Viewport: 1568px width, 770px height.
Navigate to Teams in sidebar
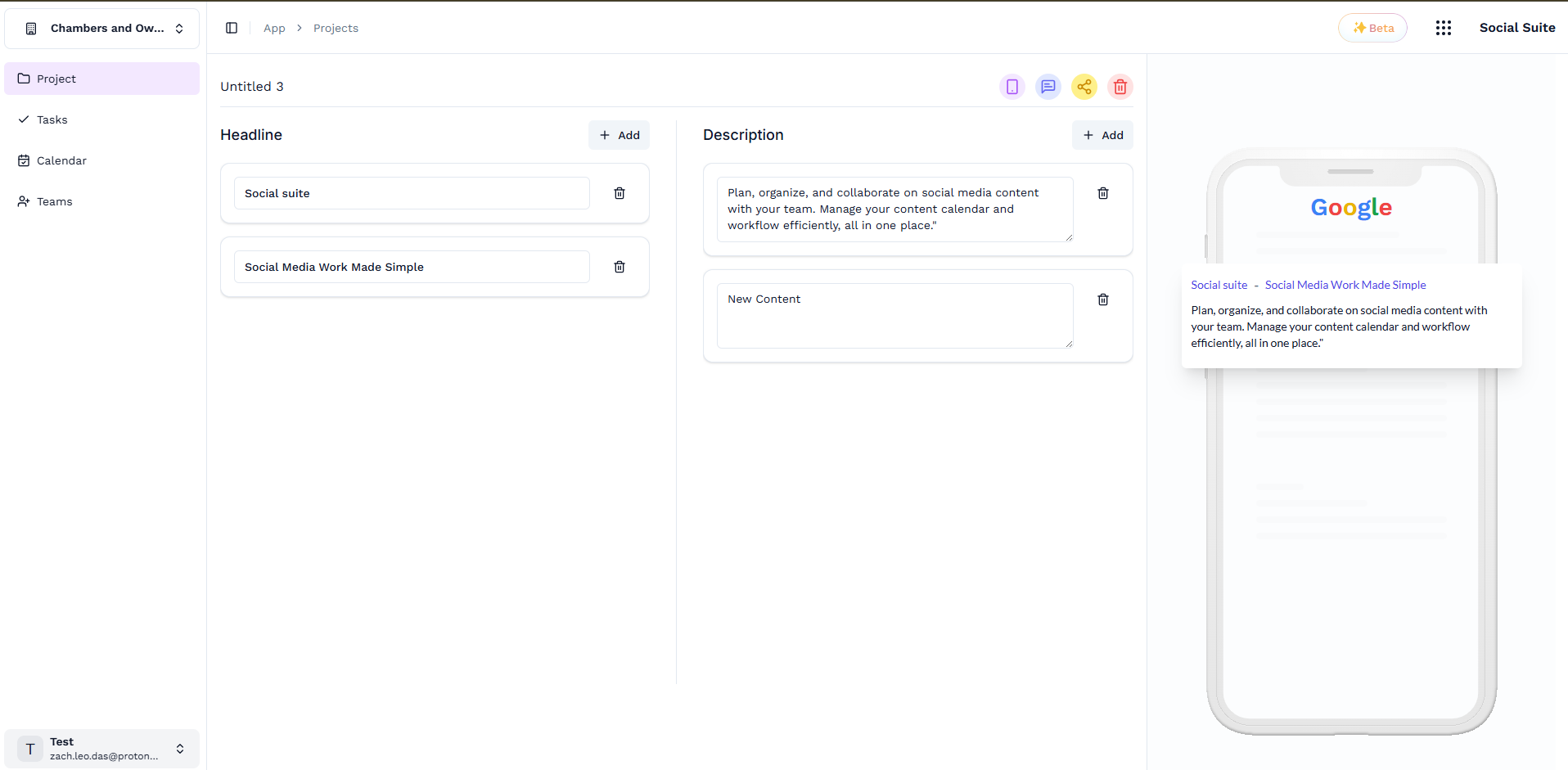102,201
